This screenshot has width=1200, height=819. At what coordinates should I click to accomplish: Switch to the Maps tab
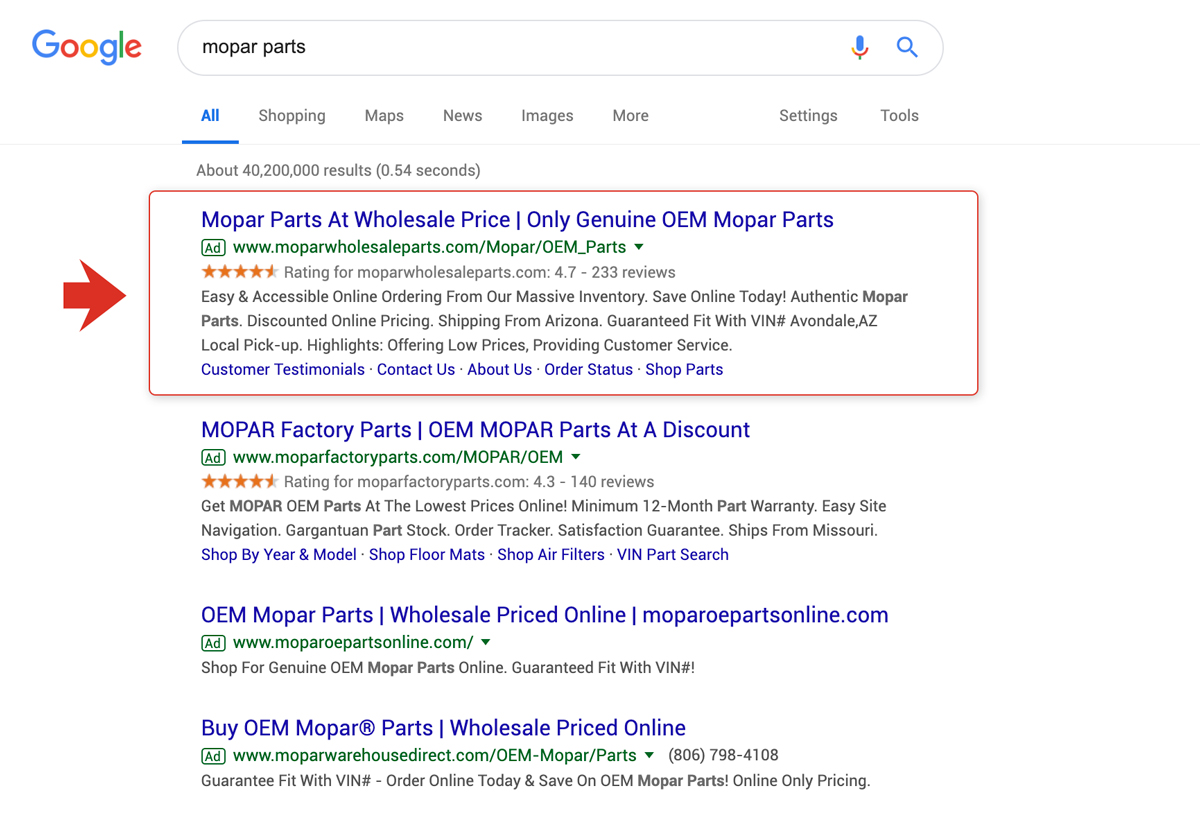(x=384, y=116)
